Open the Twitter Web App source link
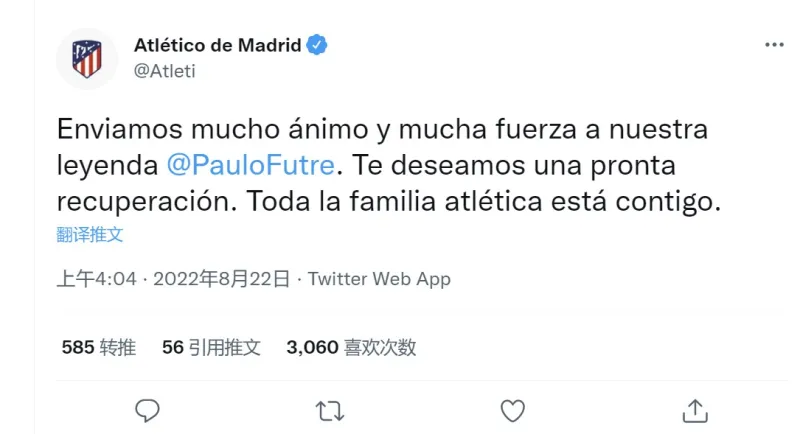 [379, 279]
